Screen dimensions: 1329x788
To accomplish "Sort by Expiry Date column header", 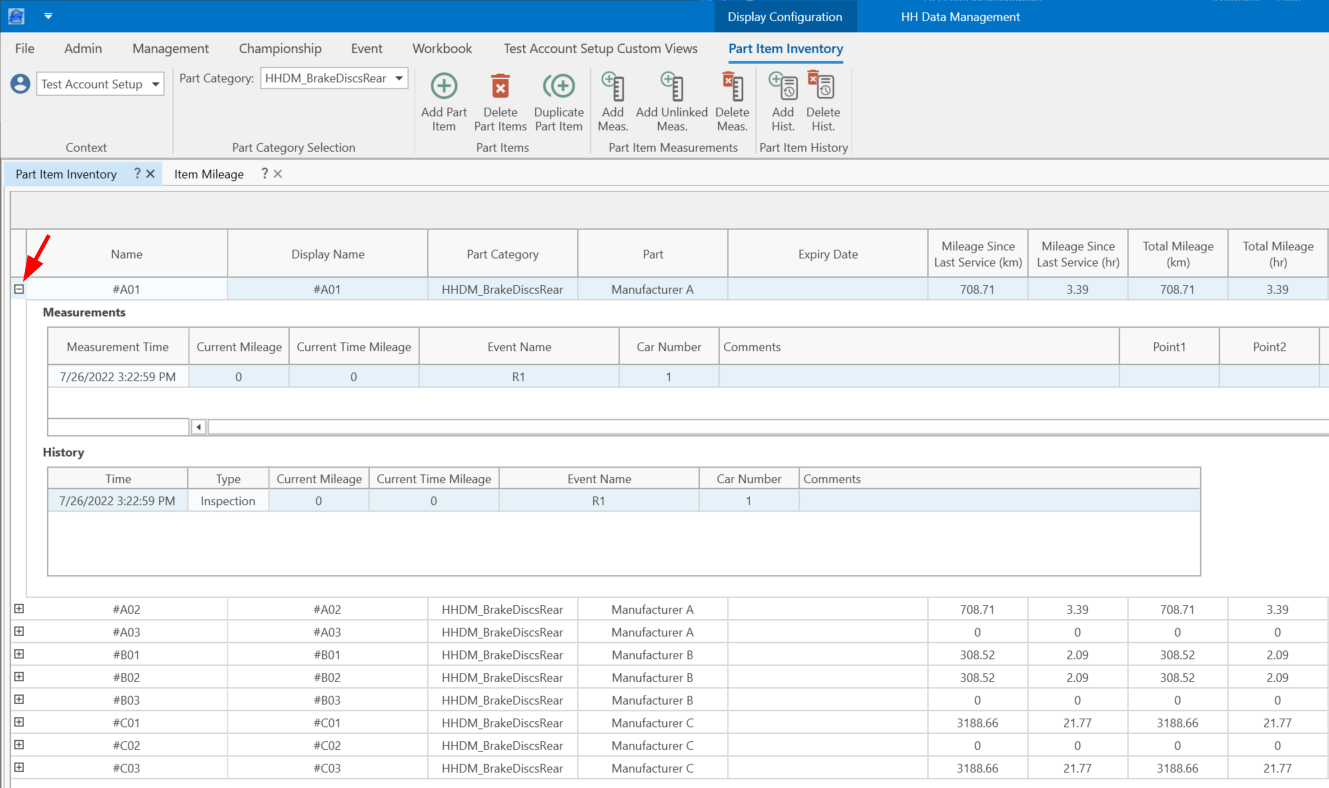I will [x=827, y=254].
